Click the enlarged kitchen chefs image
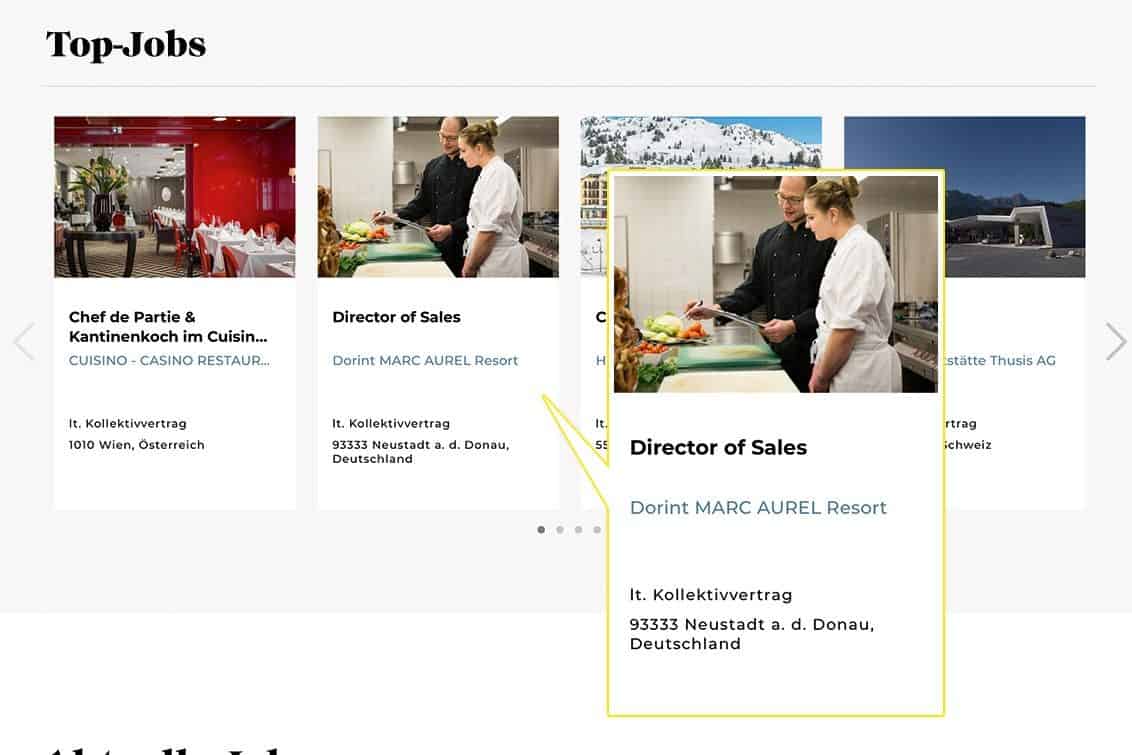The width and height of the screenshot is (1132, 755). point(775,284)
